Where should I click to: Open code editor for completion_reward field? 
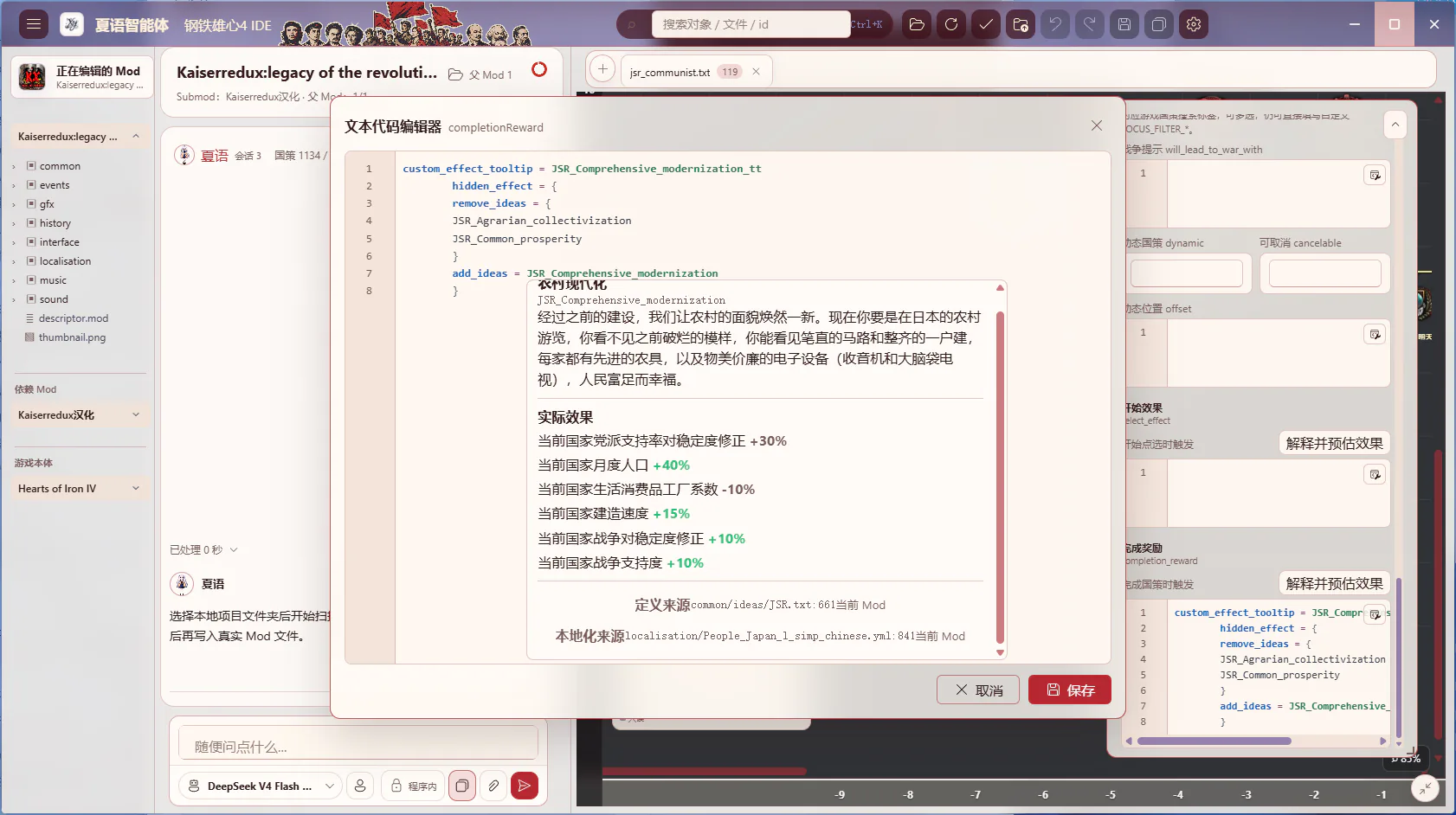1375,615
